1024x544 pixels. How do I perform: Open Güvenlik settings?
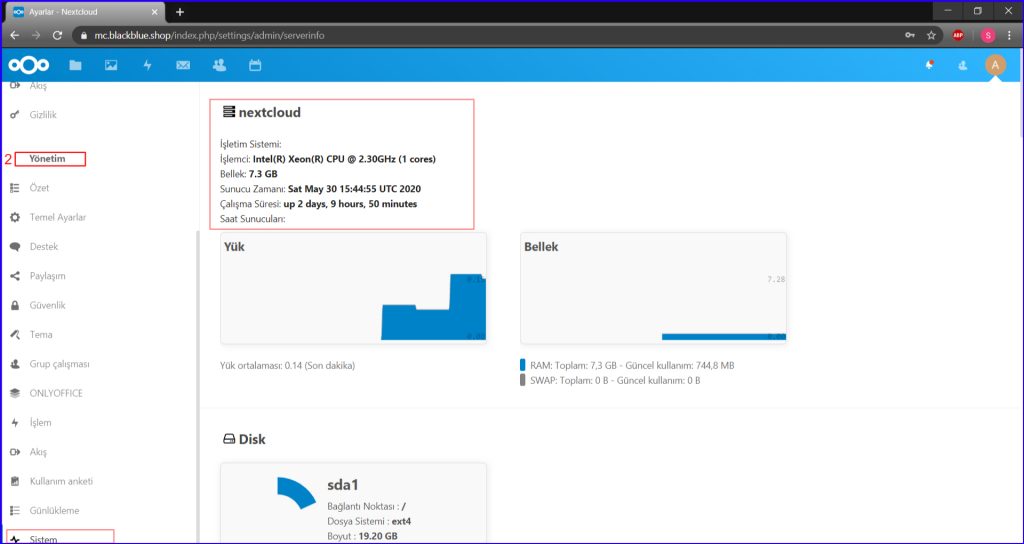(47, 306)
